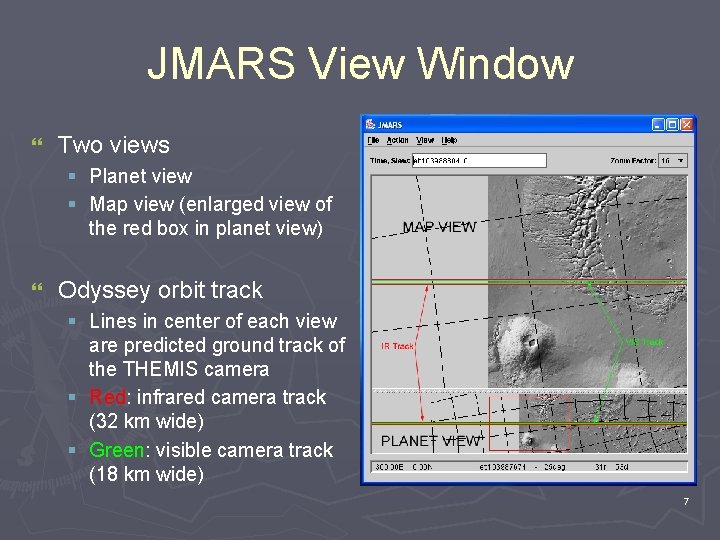Maximize the JMARS window
This screenshot has width=720, height=540.
click(672, 124)
